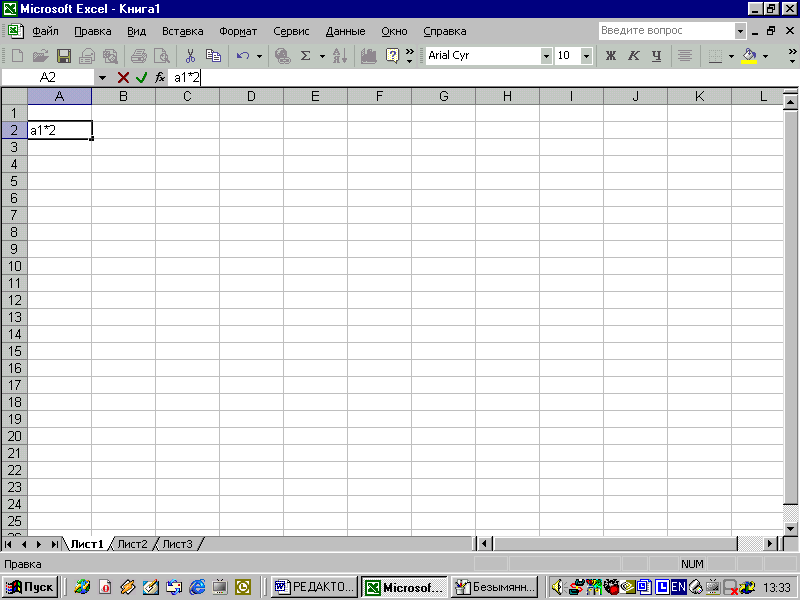Click the workbook icon beside Файл menu
Screen dimensions: 800x600
pos(16,31)
